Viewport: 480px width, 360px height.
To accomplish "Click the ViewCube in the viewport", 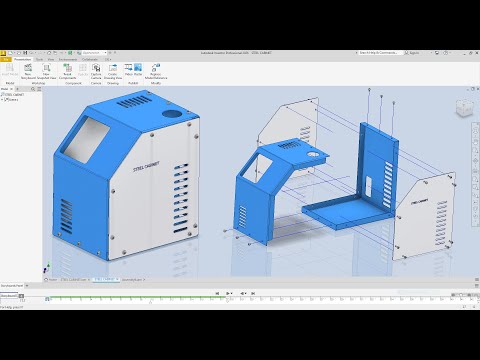I will pos(464,108).
